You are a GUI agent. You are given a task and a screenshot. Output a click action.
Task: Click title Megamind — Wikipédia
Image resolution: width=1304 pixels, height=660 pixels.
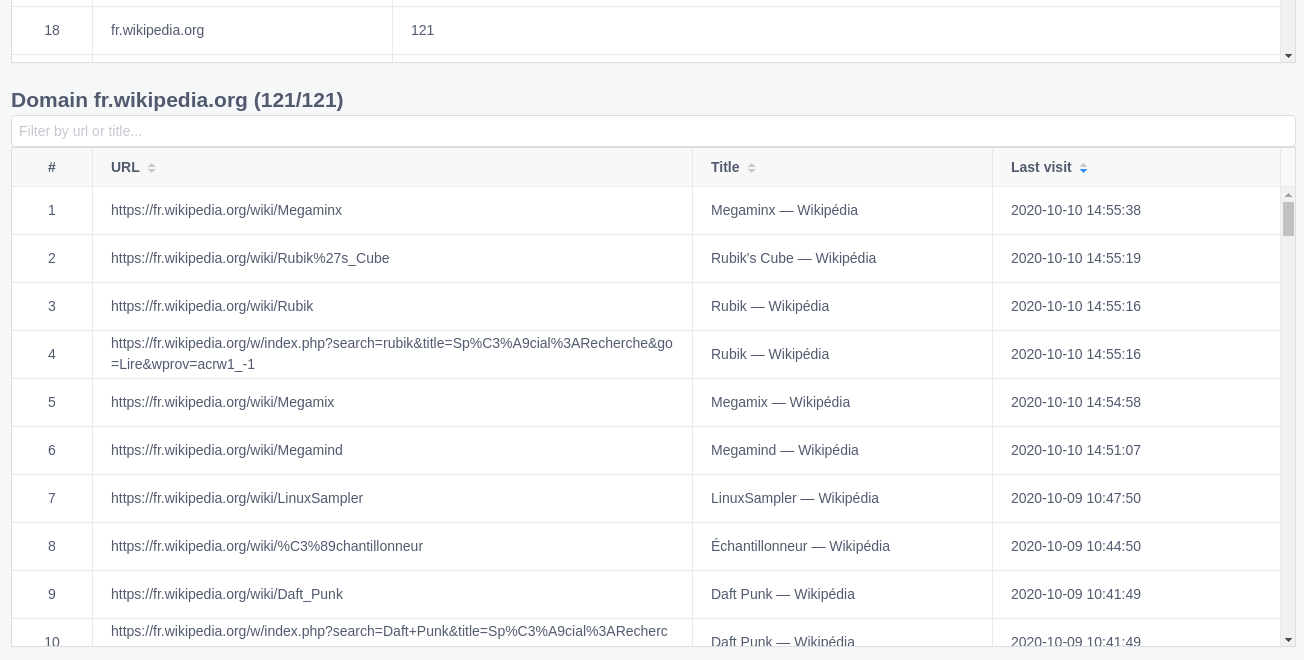pos(785,450)
